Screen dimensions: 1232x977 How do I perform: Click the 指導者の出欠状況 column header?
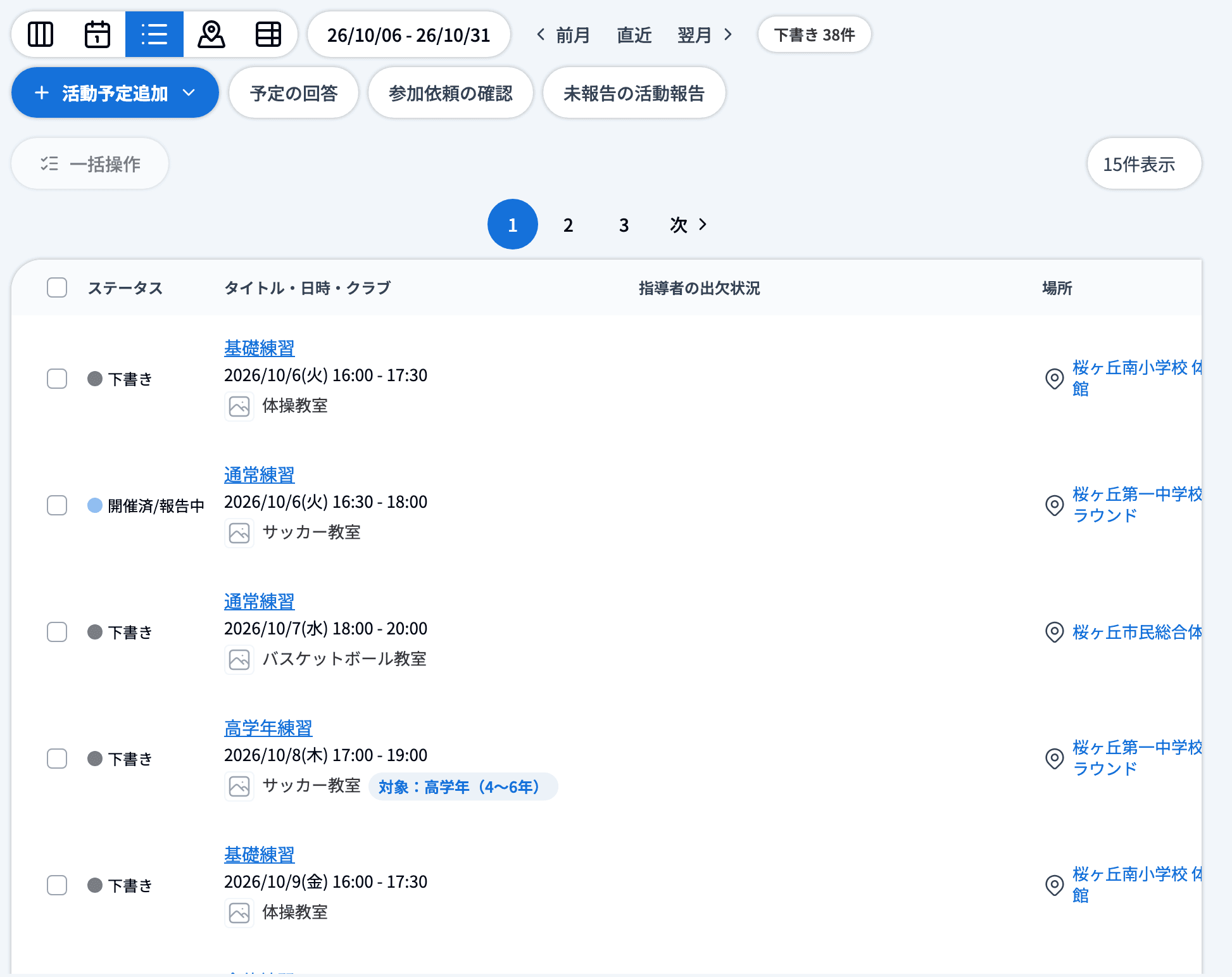click(699, 288)
